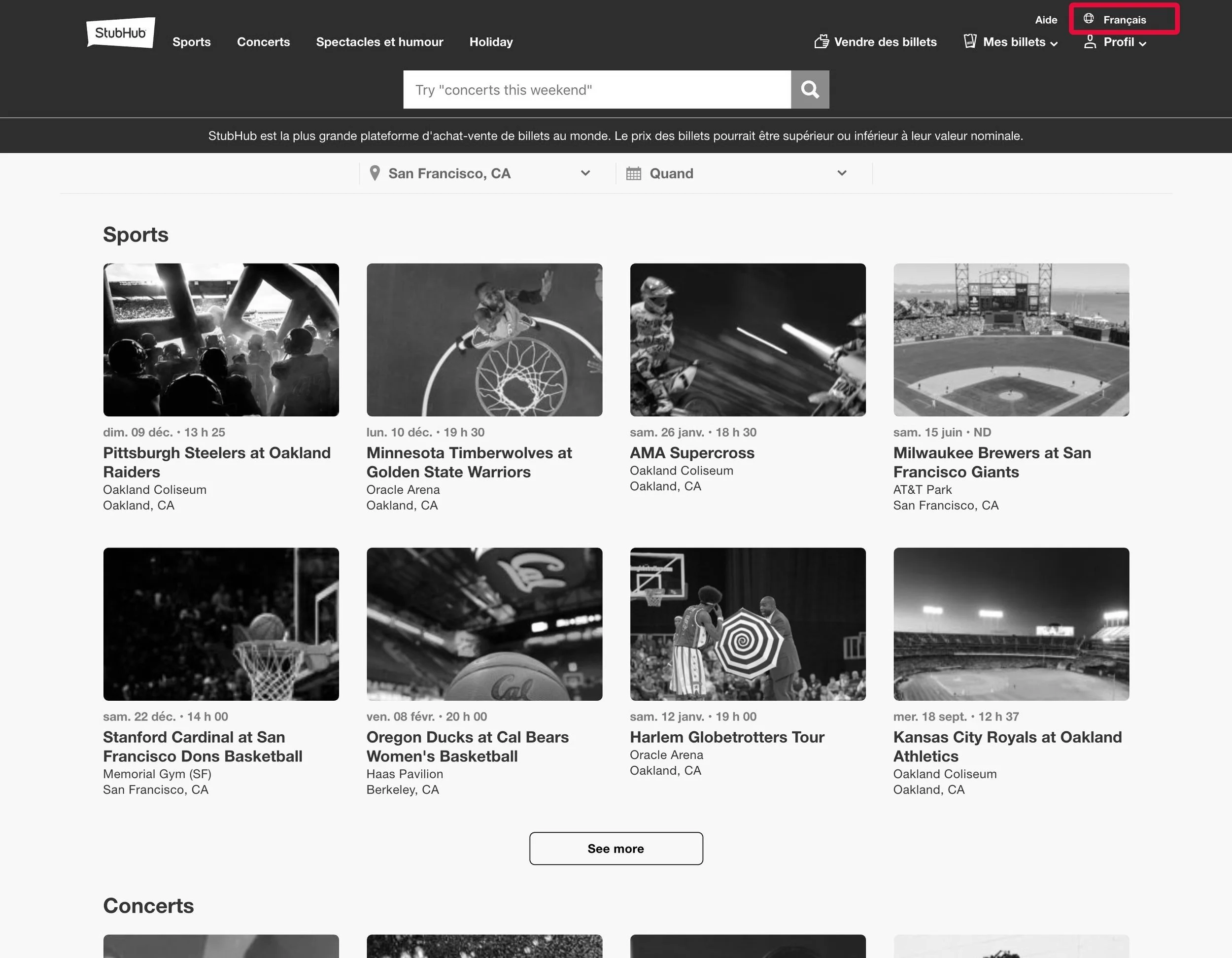Open Steelers at Raiders event thumbnail

(221, 340)
